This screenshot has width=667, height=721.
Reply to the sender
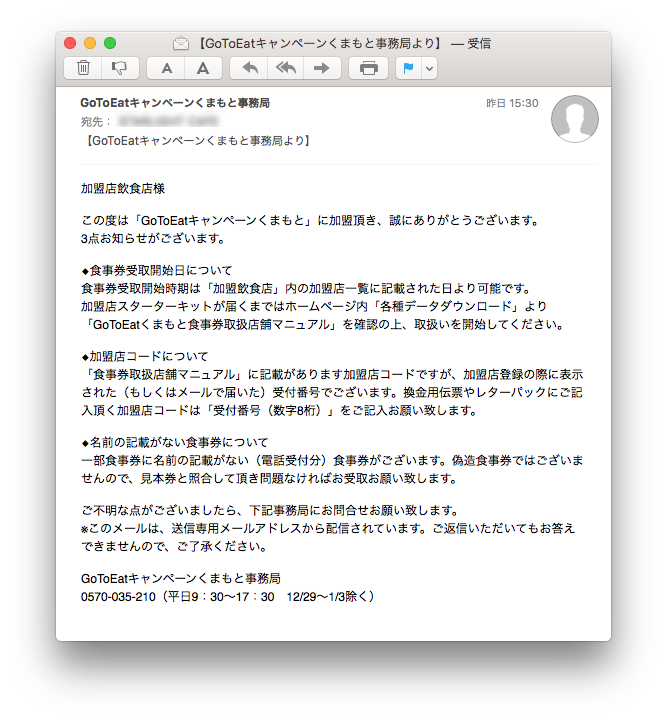250,68
